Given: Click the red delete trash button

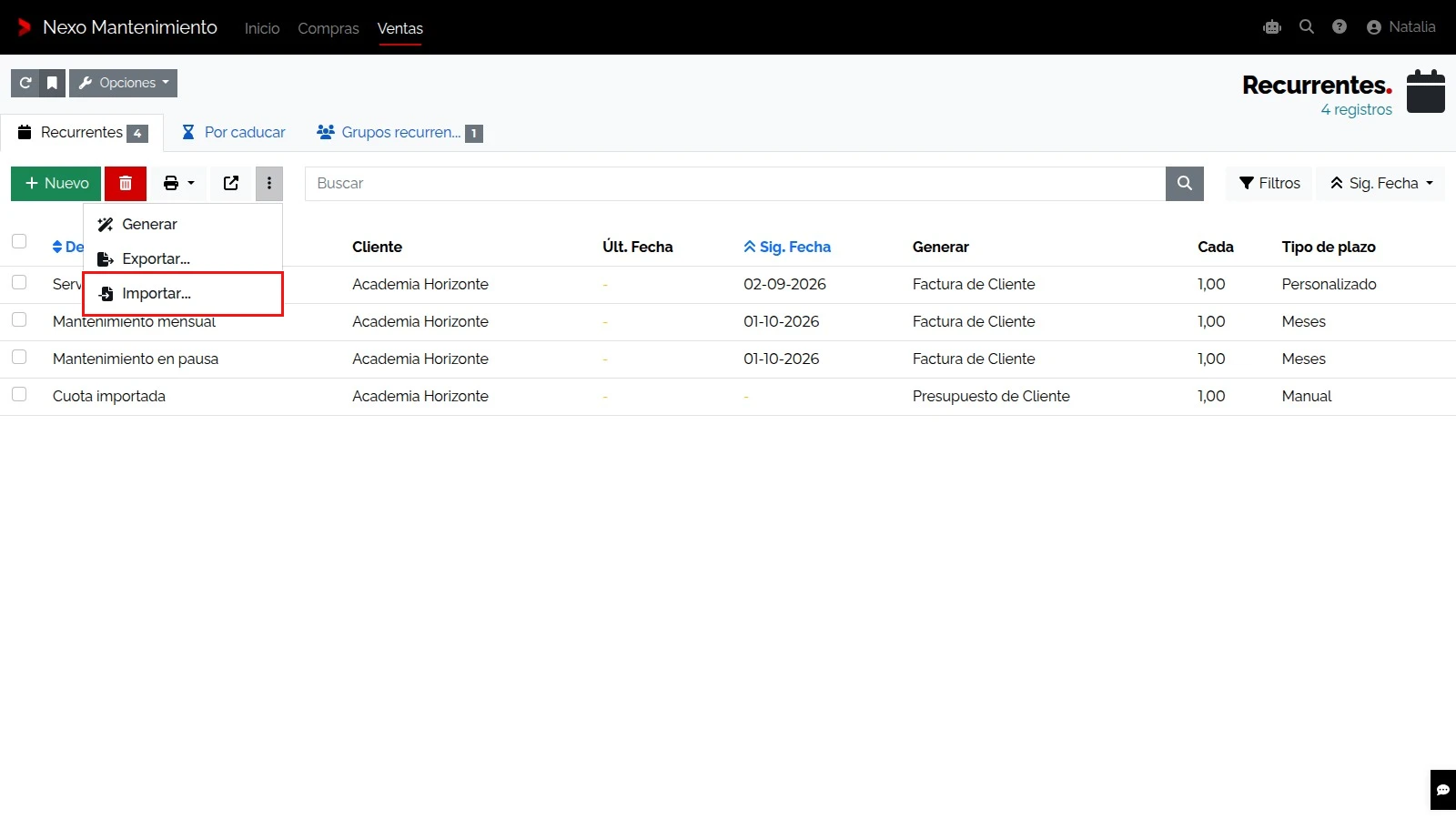Looking at the screenshot, I should tap(126, 184).
